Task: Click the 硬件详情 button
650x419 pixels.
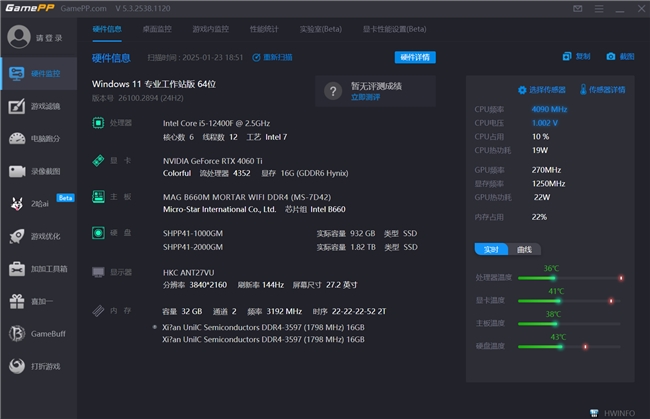Action: [x=415, y=57]
